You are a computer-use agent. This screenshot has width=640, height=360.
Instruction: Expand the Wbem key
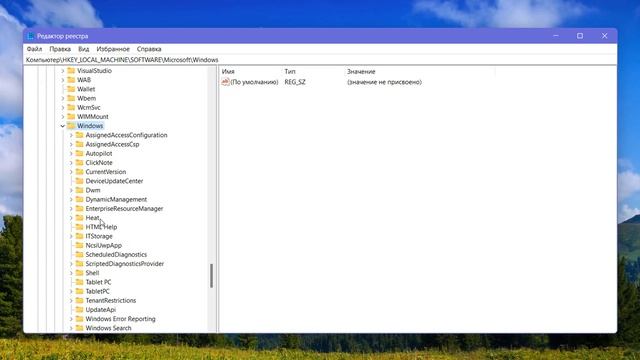63,98
